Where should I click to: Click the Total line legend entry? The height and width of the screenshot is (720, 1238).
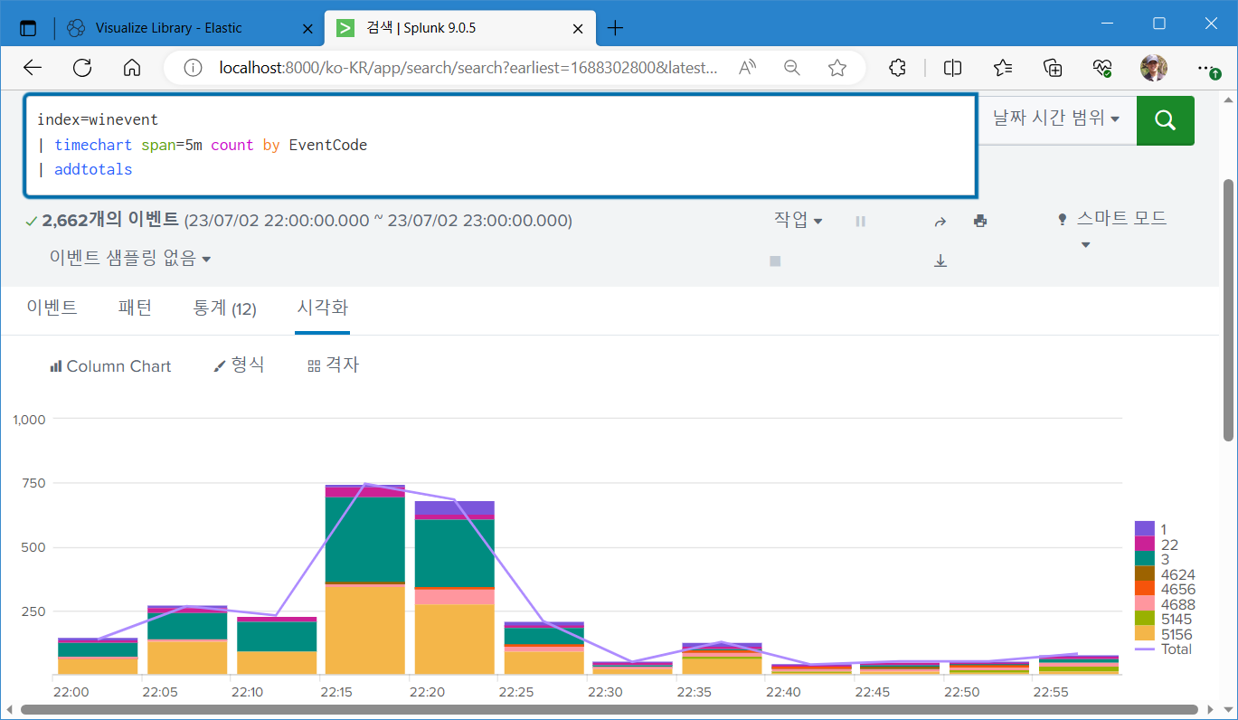pos(1164,649)
